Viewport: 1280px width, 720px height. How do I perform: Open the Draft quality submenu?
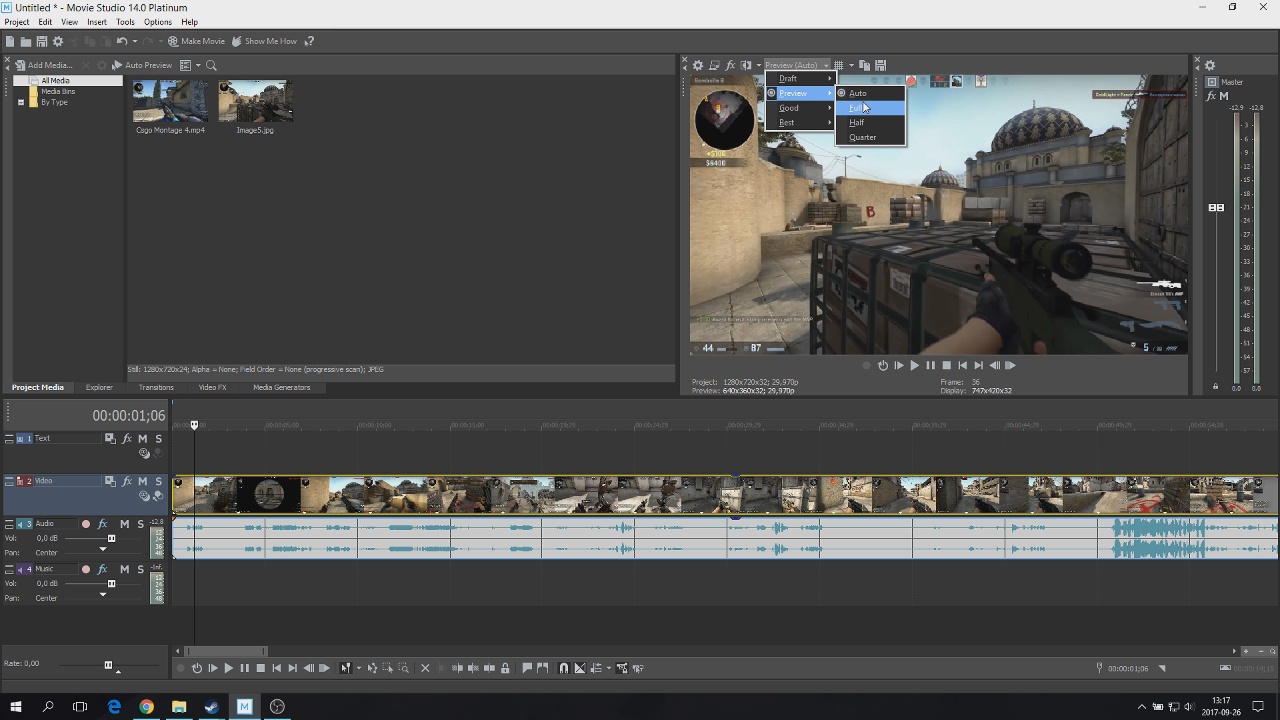(800, 79)
